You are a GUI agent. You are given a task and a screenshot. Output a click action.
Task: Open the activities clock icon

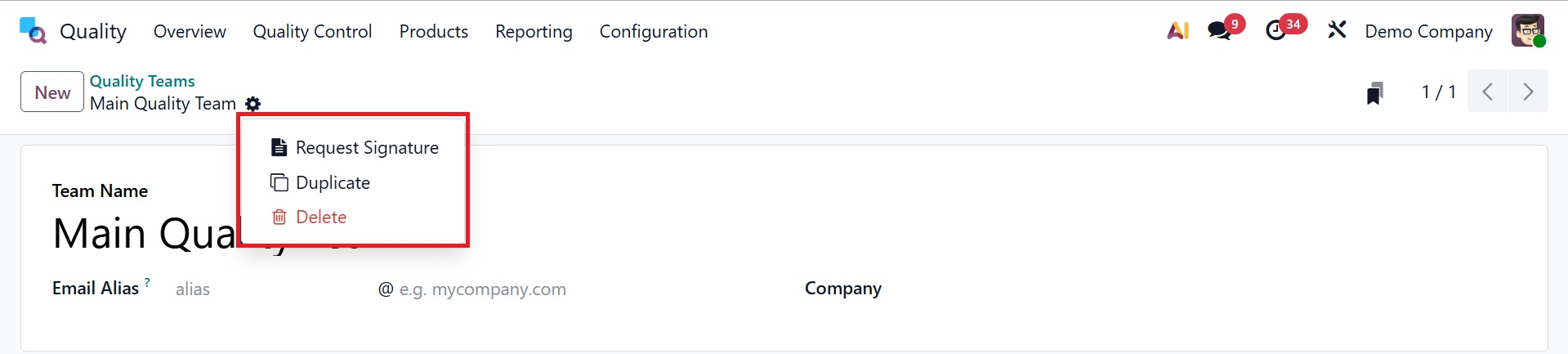[x=1275, y=31]
